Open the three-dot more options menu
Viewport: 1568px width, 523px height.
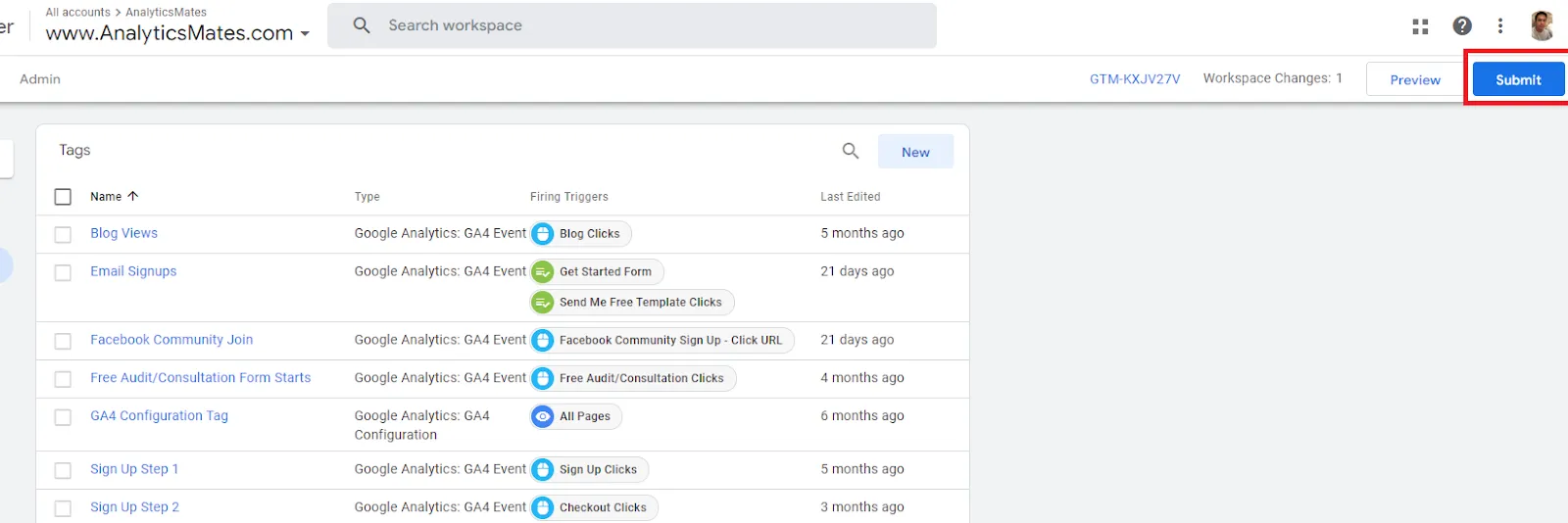click(x=1500, y=26)
